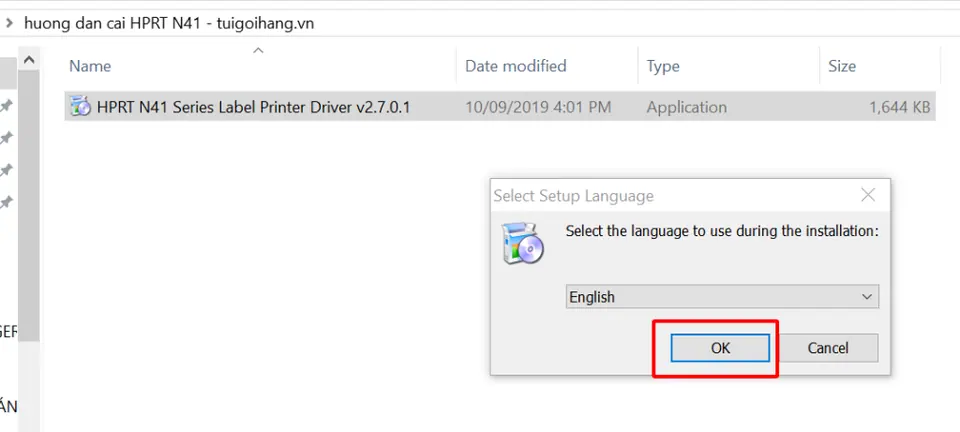Click Cancel in Select Setup Language dialog
Screen dimensions: 960x432
click(828, 348)
